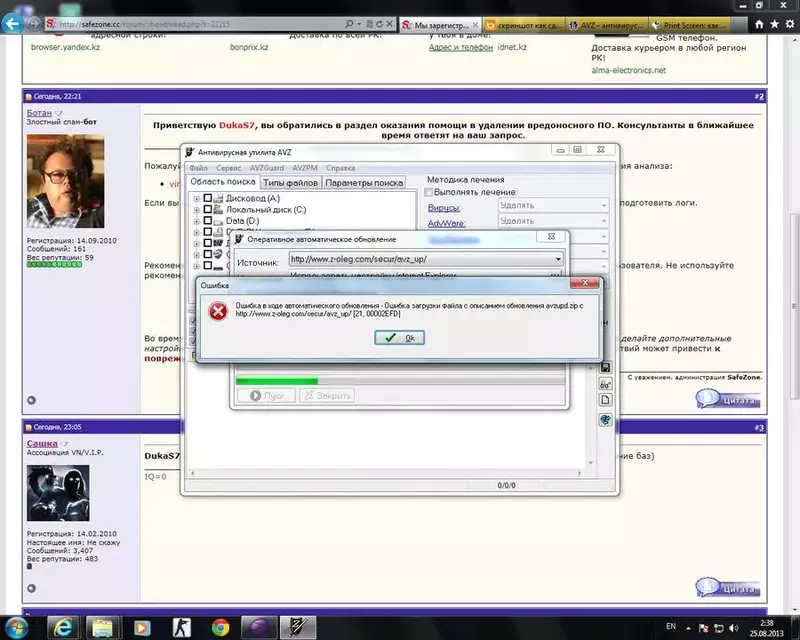Click the save log floppy icon in AVZ
The image size is (800, 640).
[605, 367]
